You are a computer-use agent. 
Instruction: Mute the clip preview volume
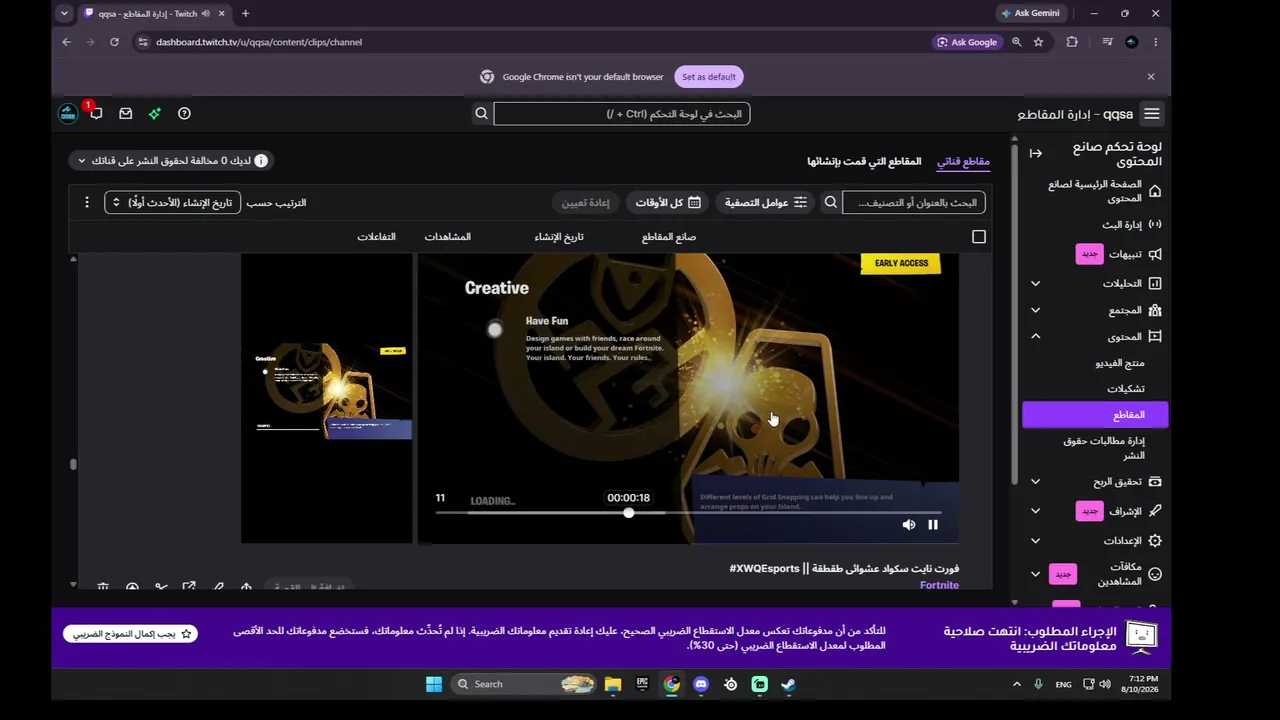coord(909,525)
